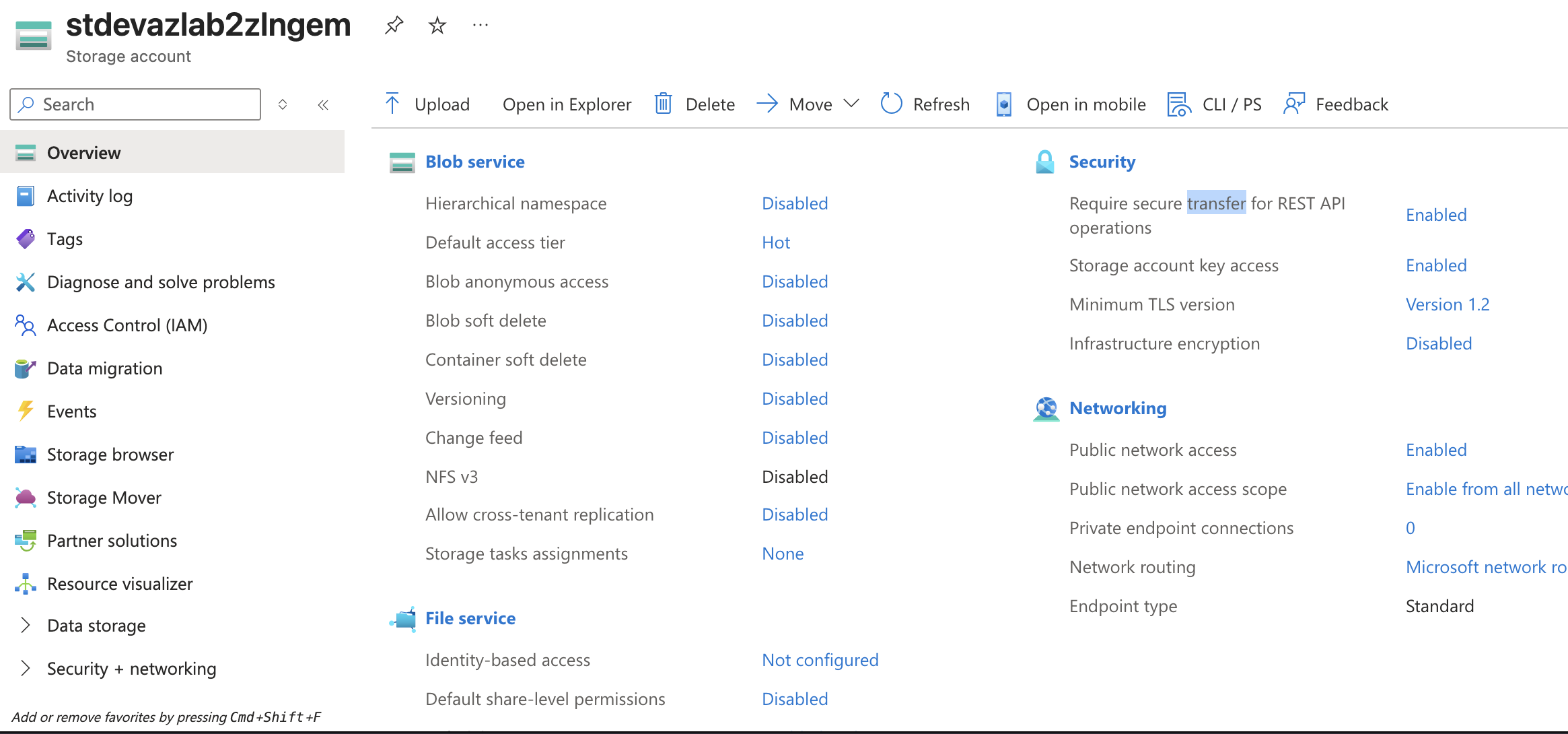Click the Resource visualizer icon
Viewport: 1568px width, 734px height.
pyautogui.click(x=26, y=584)
